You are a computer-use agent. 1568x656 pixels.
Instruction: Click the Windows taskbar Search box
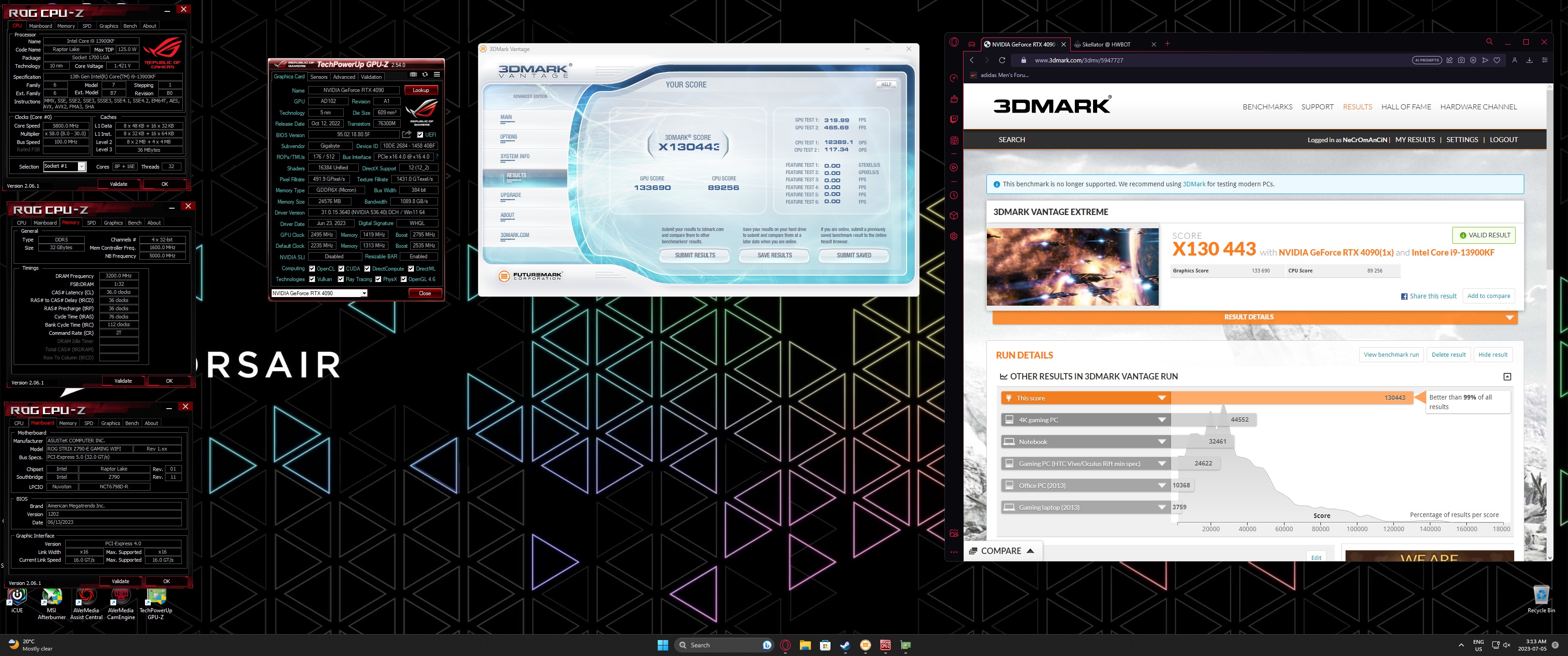click(x=724, y=645)
